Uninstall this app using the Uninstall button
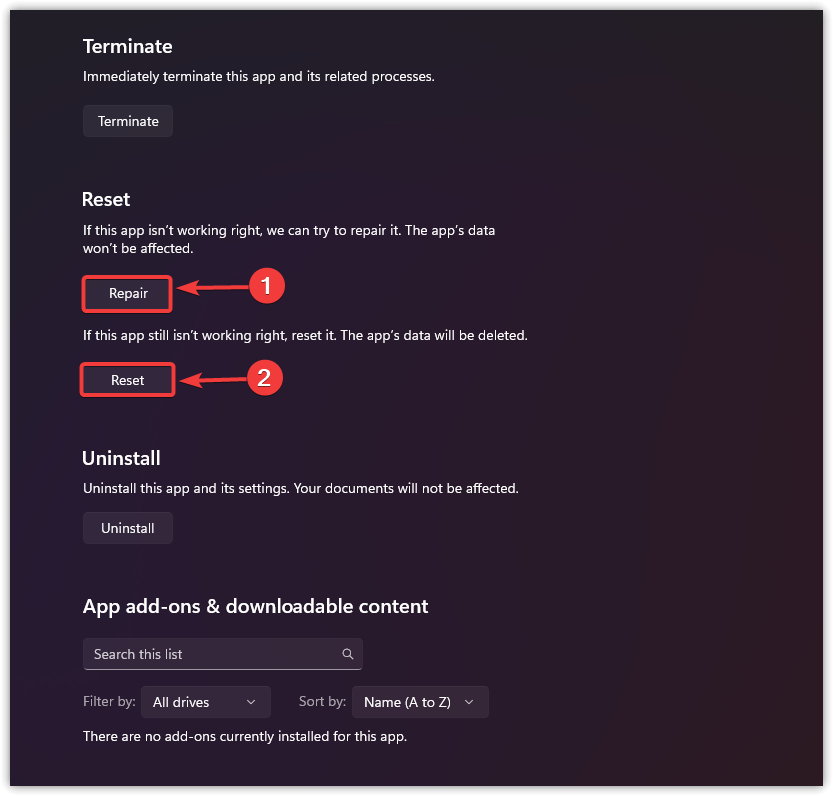This screenshot has width=833, height=796. pos(128,528)
